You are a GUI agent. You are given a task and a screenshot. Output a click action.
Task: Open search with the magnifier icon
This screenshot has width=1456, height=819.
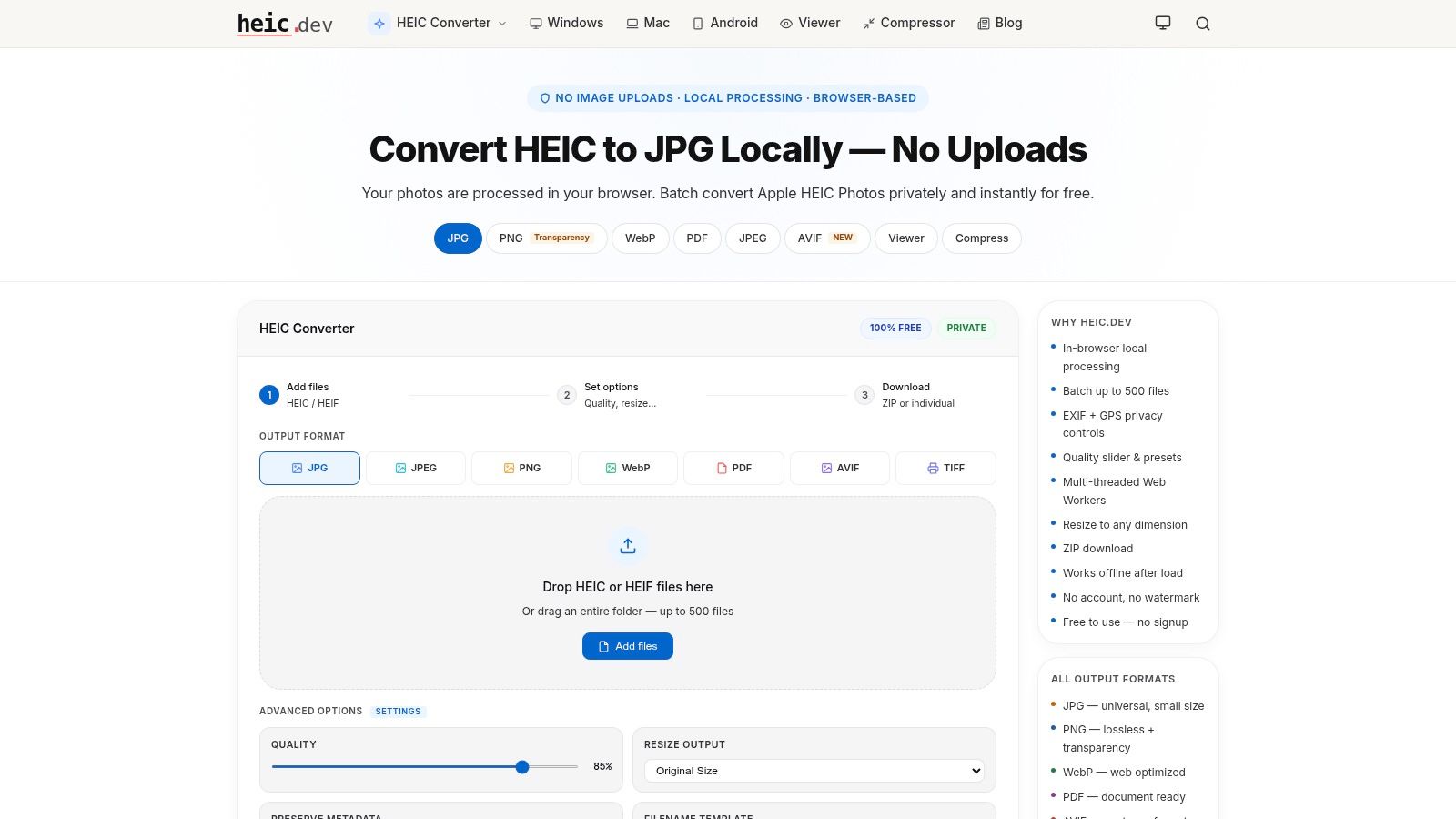(x=1203, y=24)
